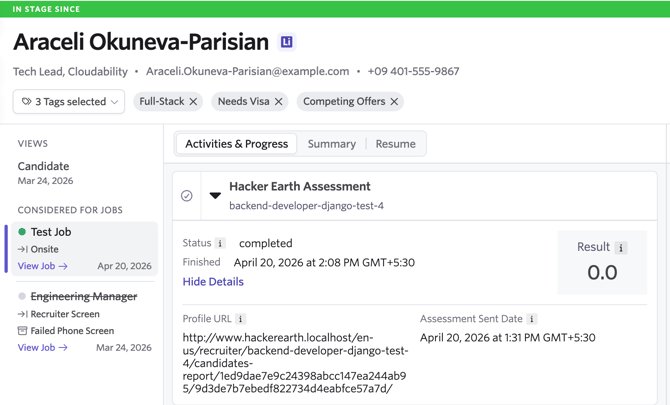
Task: Open View Job link for Test Job
Action: pos(42,266)
